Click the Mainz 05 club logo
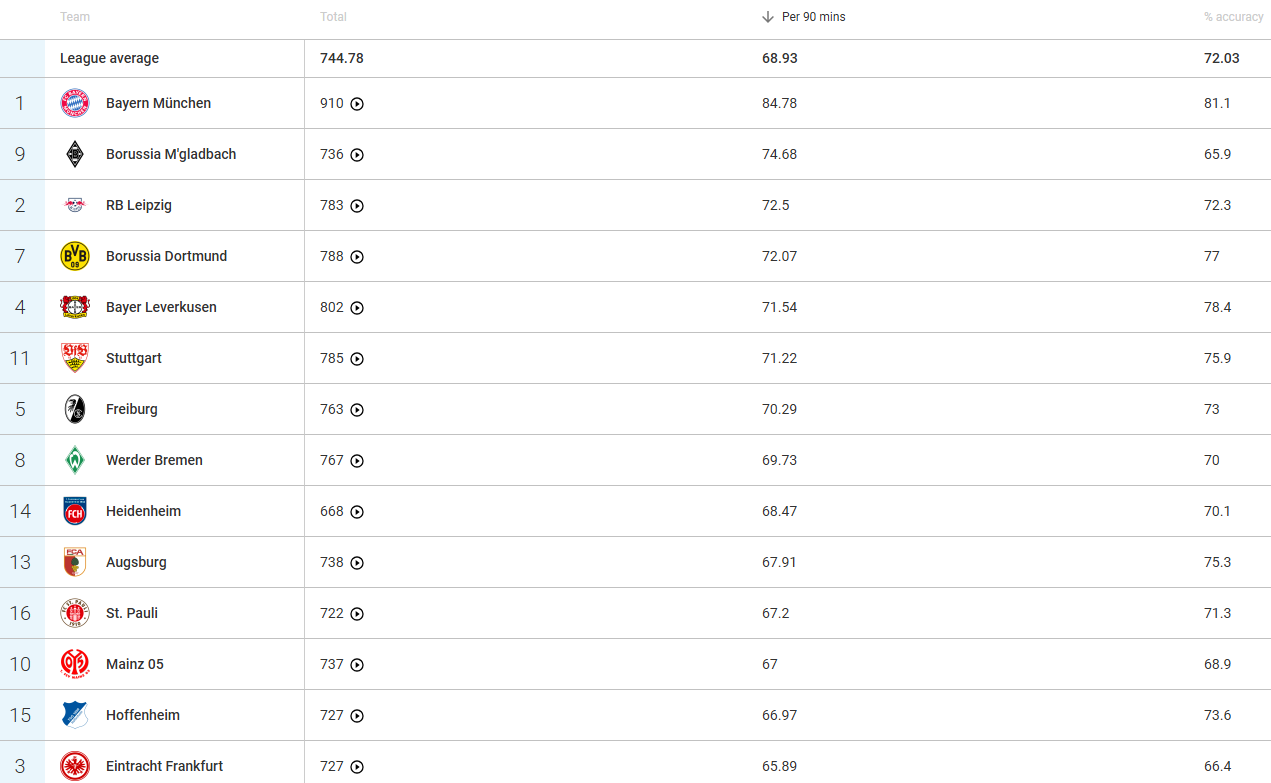 coord(75,664)
